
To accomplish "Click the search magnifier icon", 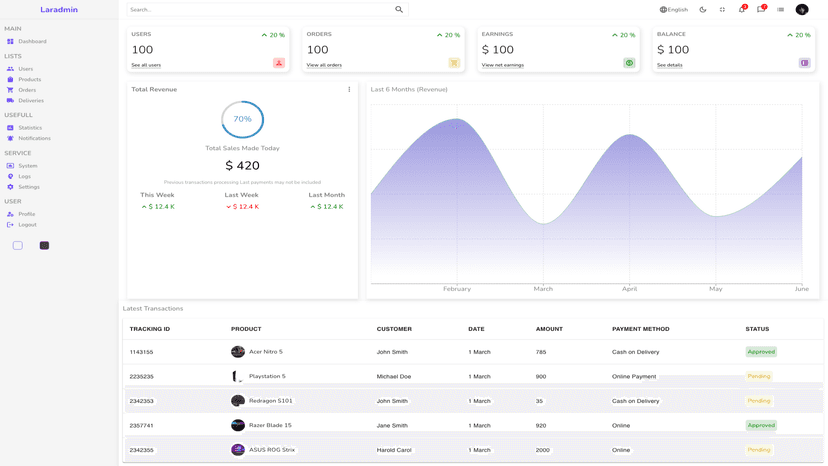I will click(x=399, y=10).
